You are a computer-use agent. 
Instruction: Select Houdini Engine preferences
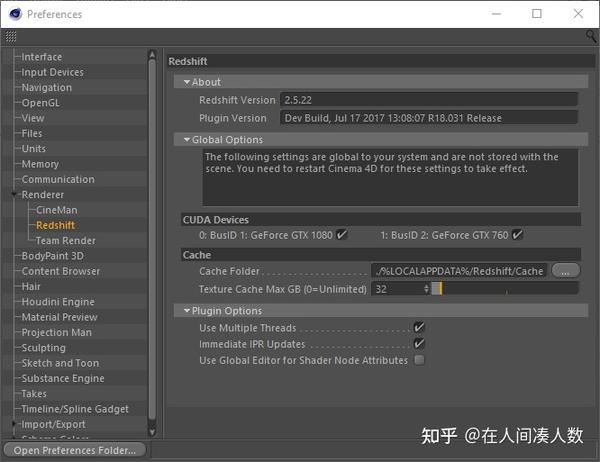click(x=58, y=302)
